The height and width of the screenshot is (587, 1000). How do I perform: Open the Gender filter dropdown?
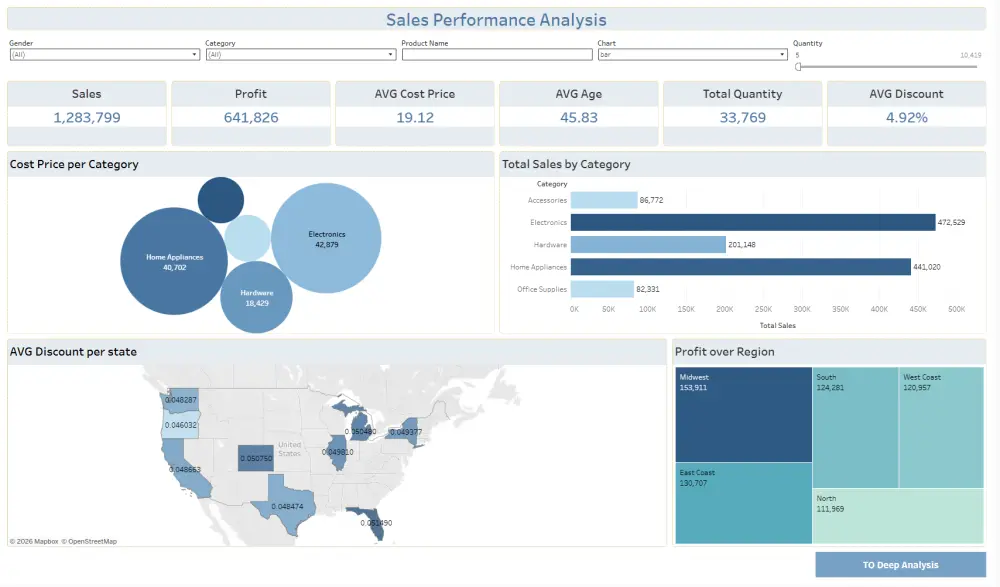point(105,55)
